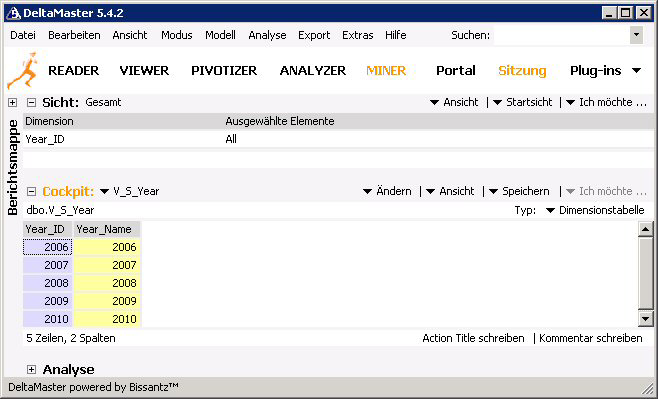The image size is (658, 399).
Task: Switch to MINER mode
Action: click(x=386, y=70)
